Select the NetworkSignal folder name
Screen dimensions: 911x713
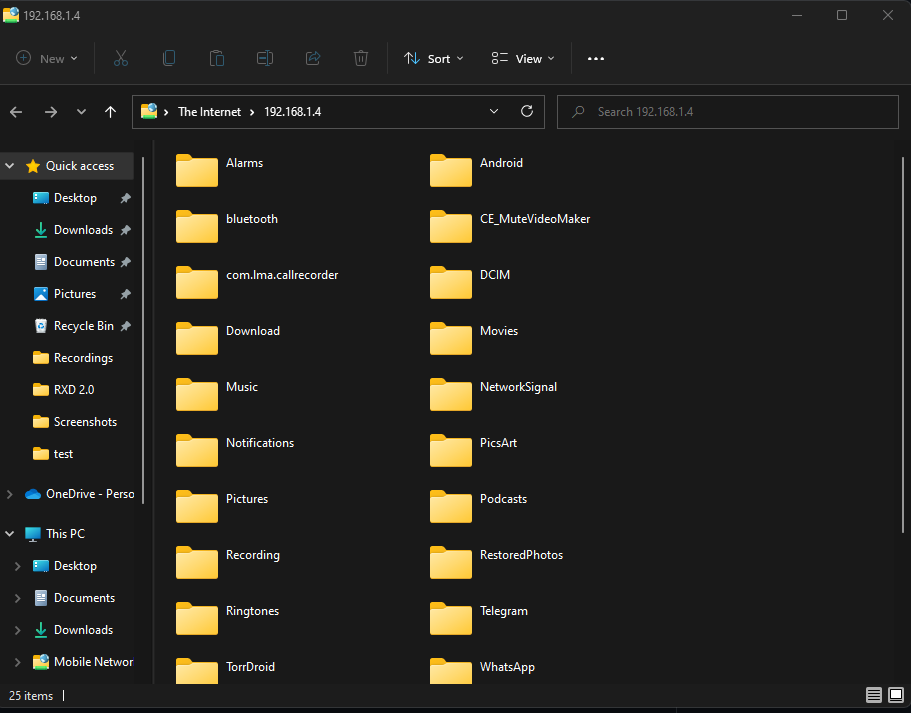point(518,387)
